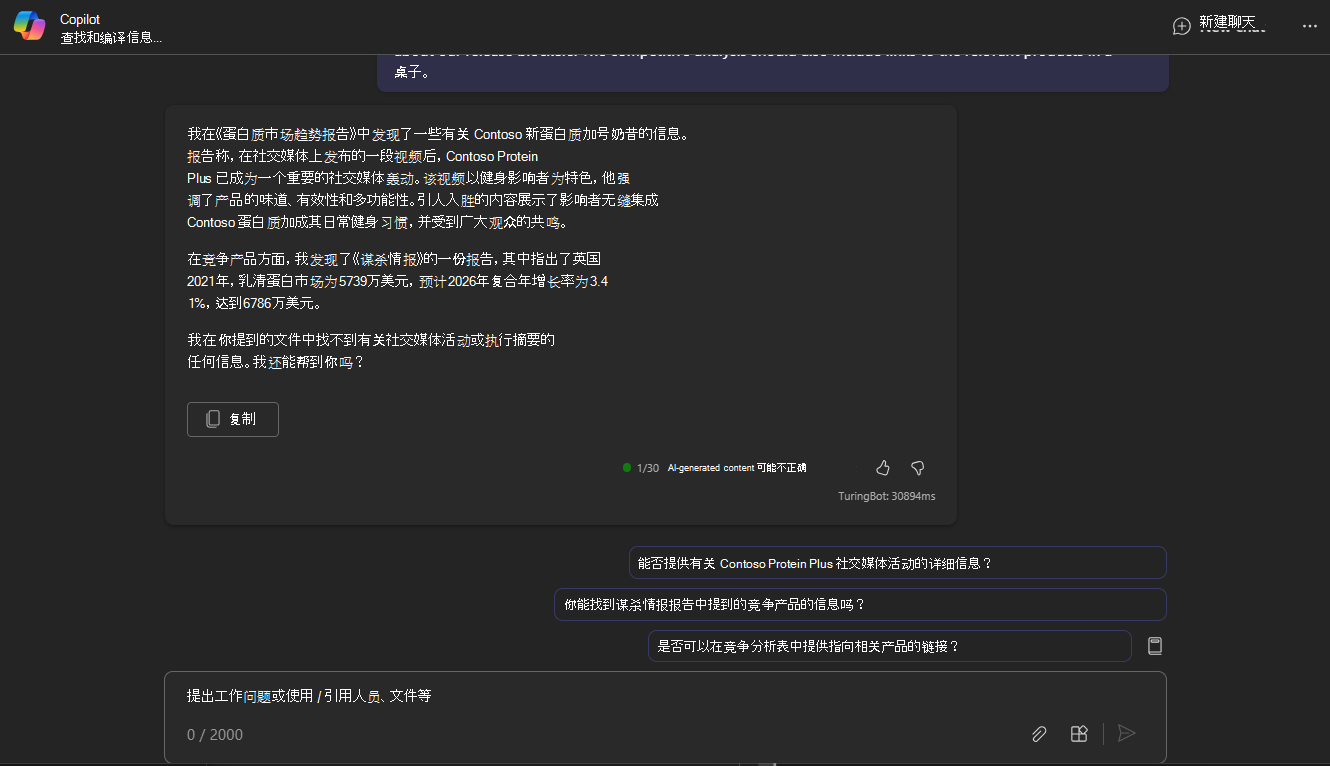Open the more options ellipsis menu
1330x766 pixels.
click(1310, 26)
